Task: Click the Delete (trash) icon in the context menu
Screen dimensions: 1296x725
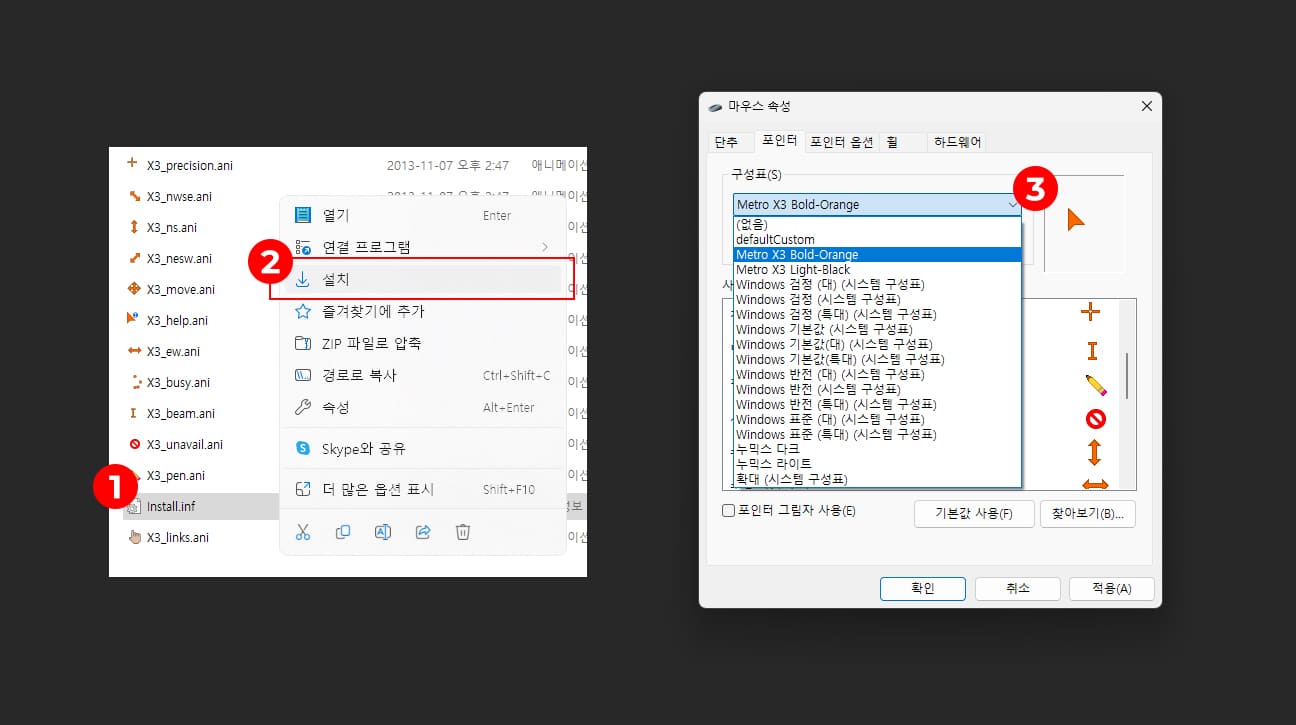Action: pos(462,532)
